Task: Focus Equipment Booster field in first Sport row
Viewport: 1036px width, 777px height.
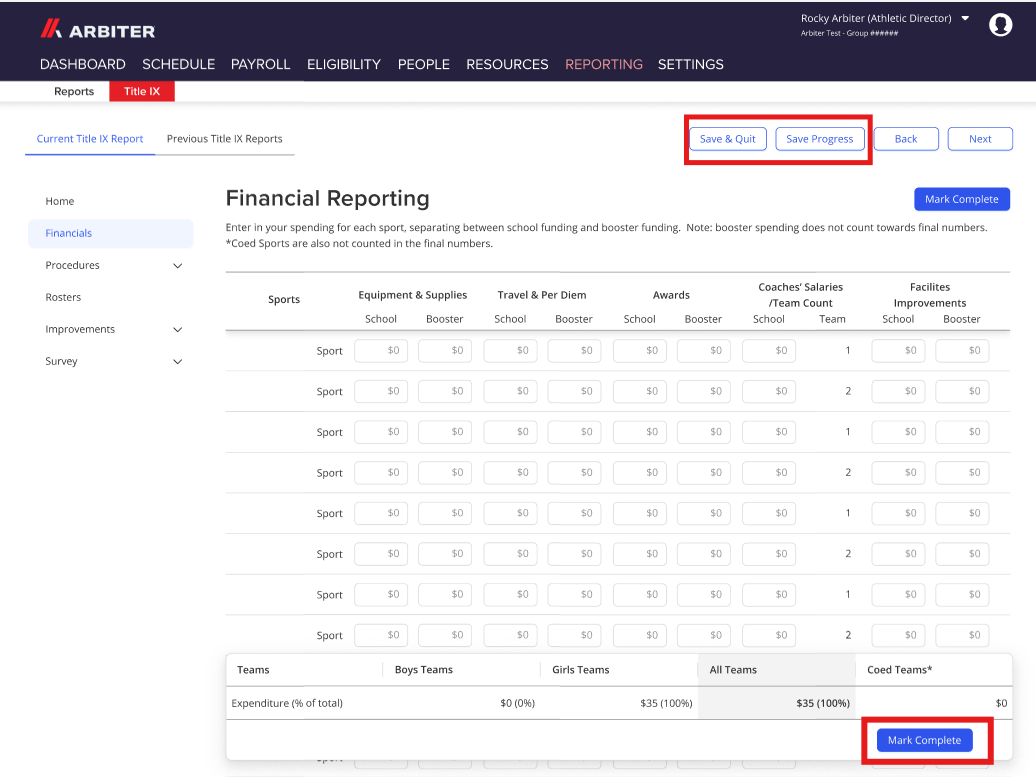Action: (x=445, y=350)
